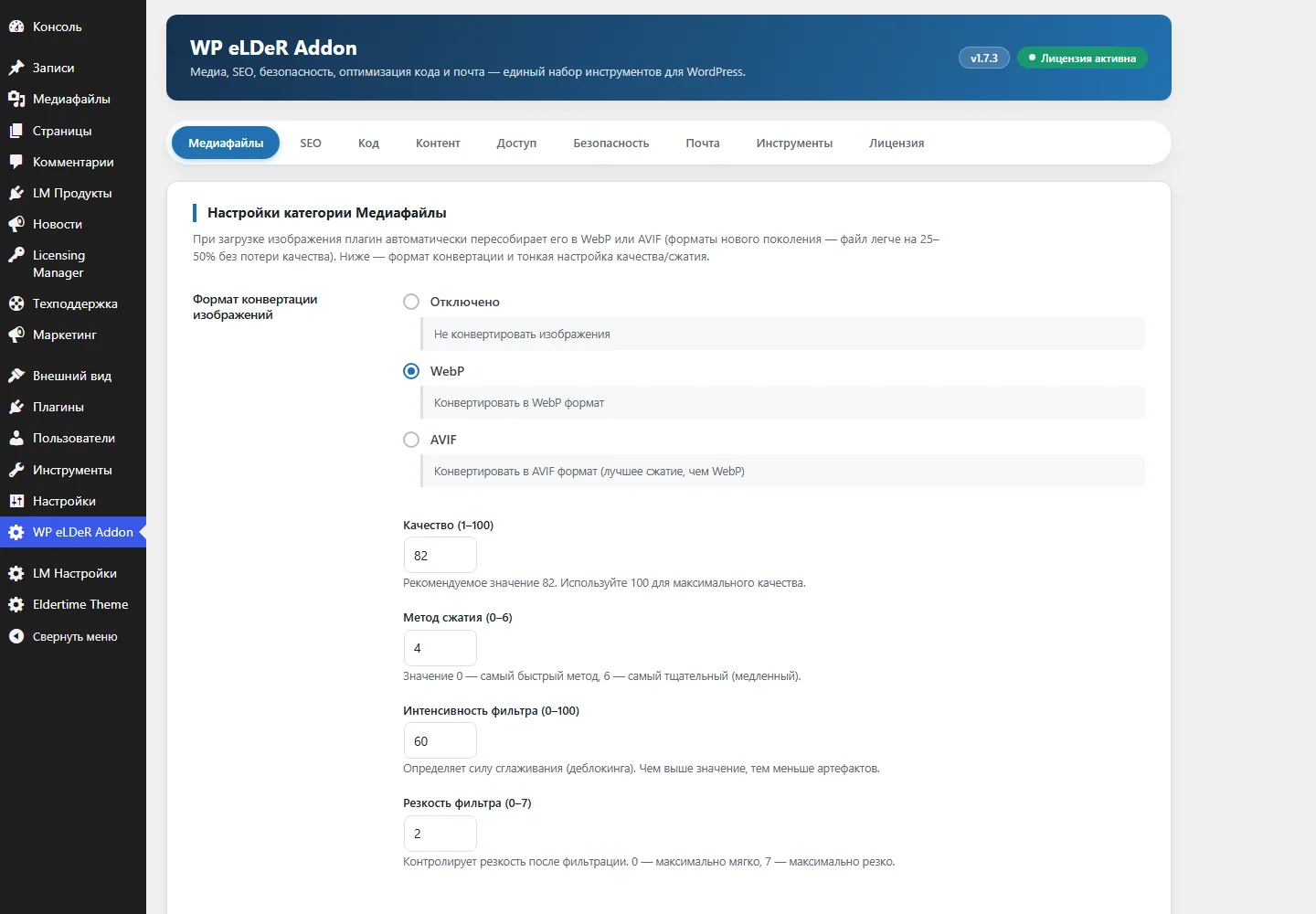The height and width of the screenshot is (914, 1316).
Task: Open WP eLDeR Addon sidebar menu item
Action: pyautogui.click(x=73, y=532)
